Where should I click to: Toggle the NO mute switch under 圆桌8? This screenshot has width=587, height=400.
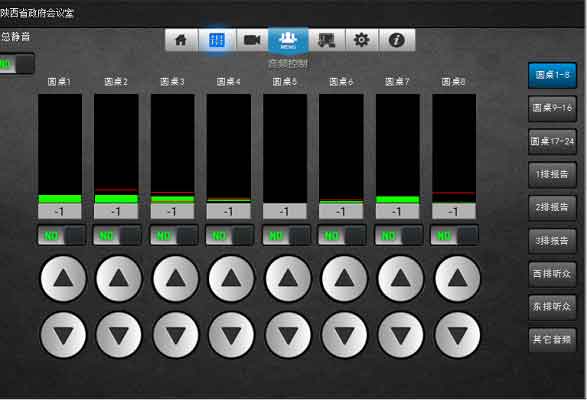coord(455,236)
